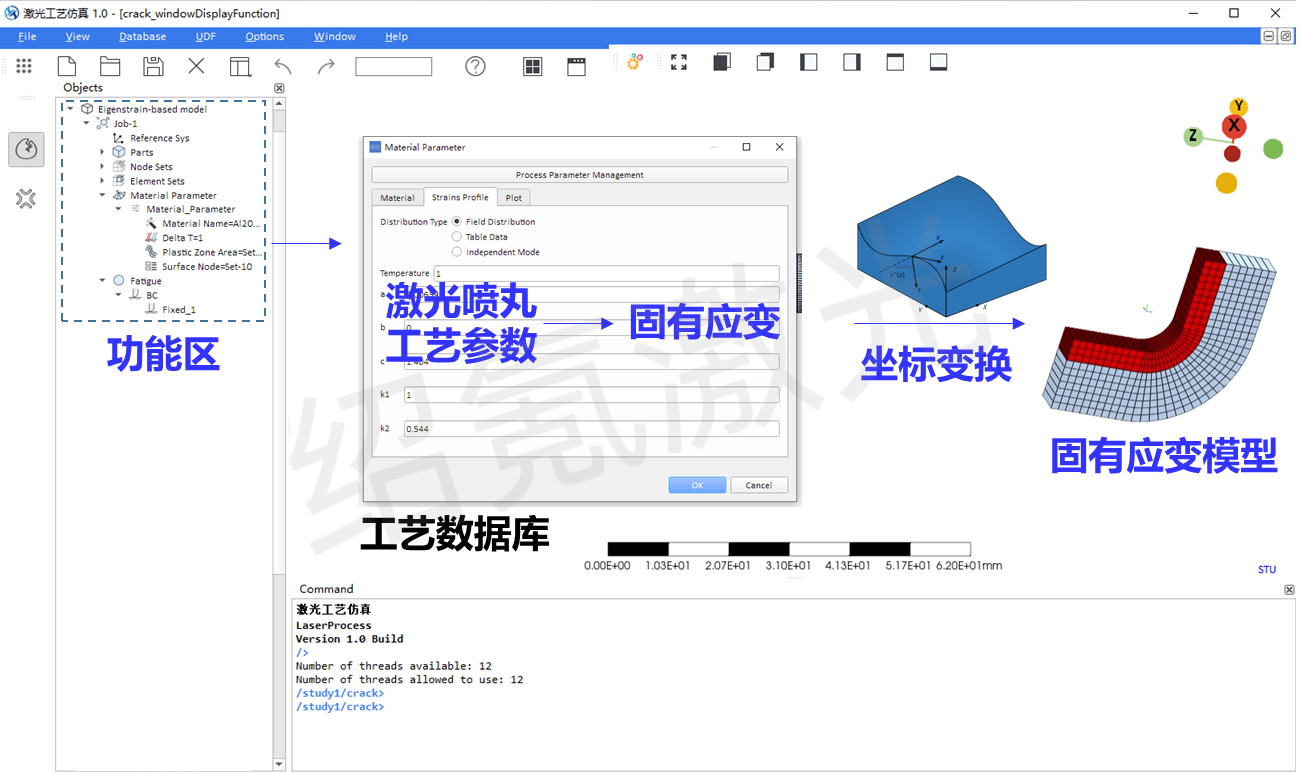Open Help using the question mark icon

point(474,65)
